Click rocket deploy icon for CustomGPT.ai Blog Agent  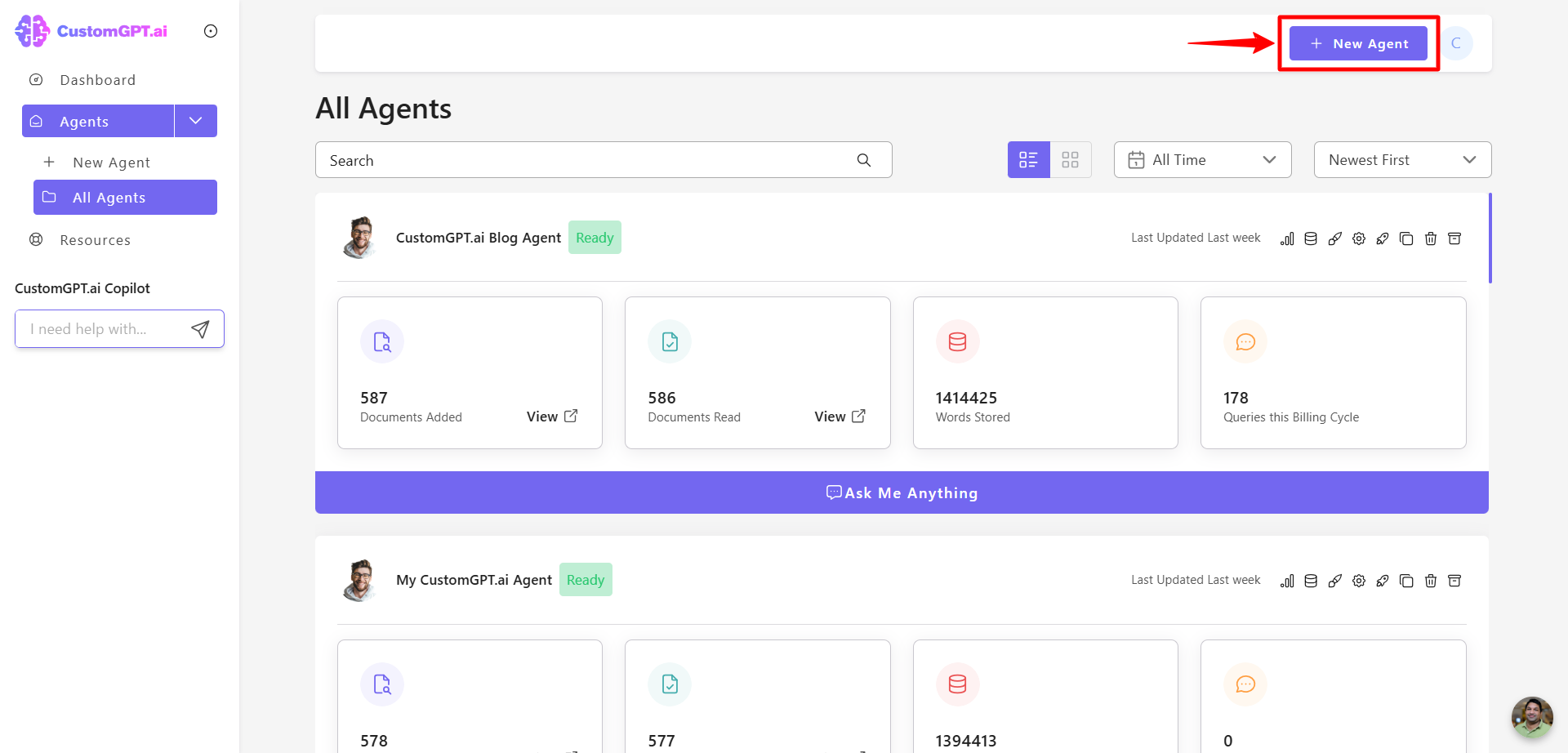pos(1383,238)
